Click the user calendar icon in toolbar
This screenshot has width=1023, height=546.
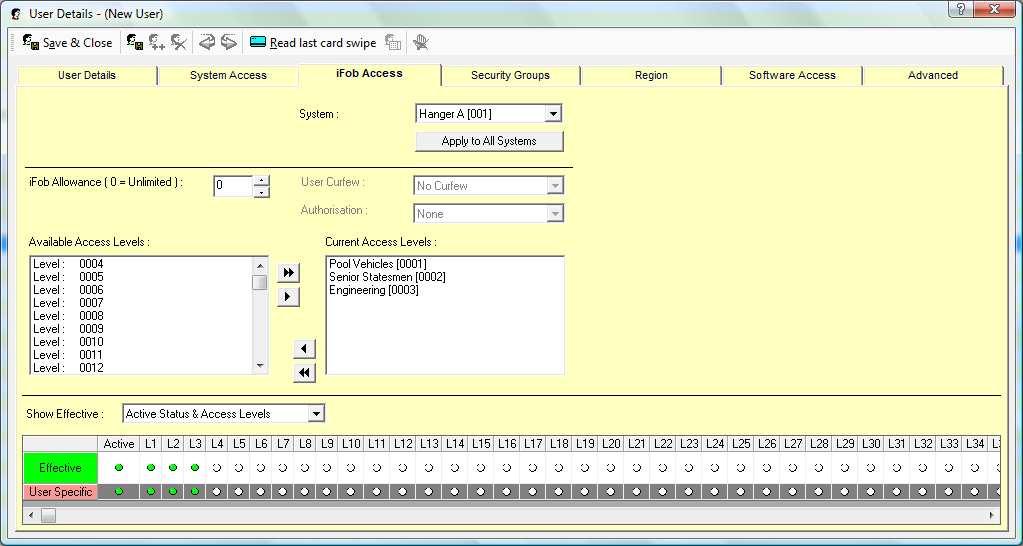coord(393,43)
